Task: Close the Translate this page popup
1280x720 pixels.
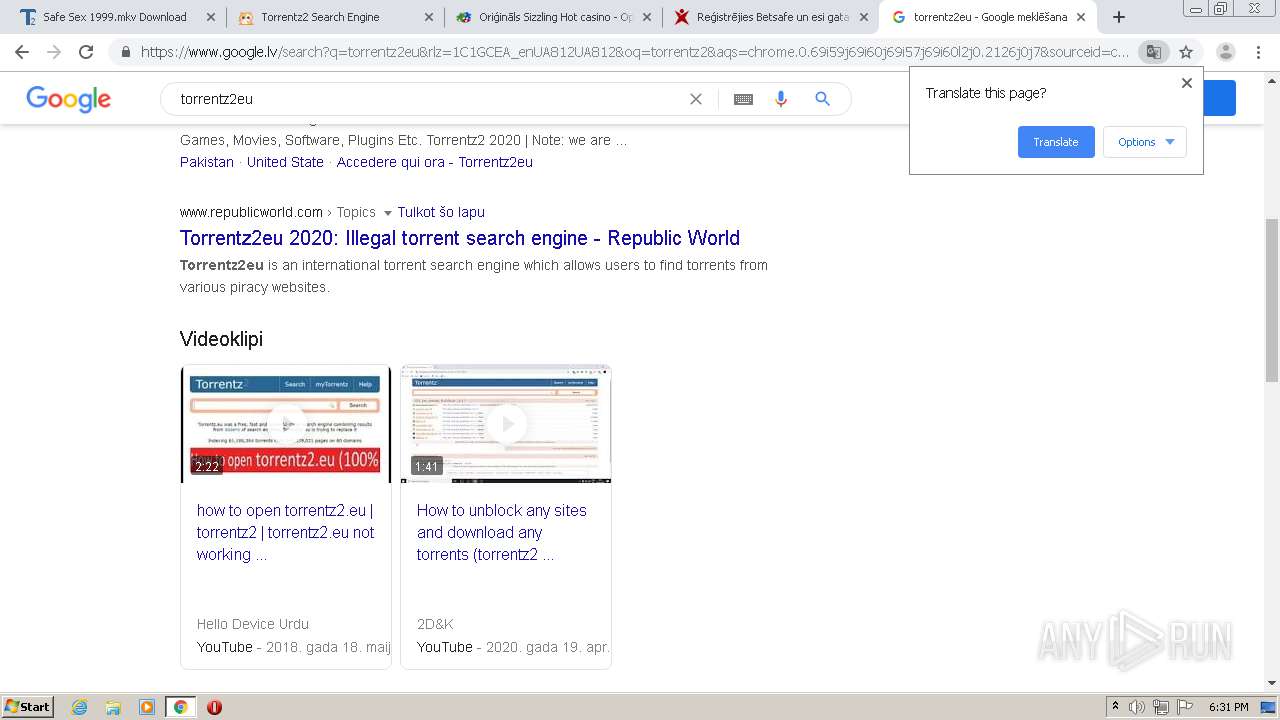Action: coord(1187,83)
